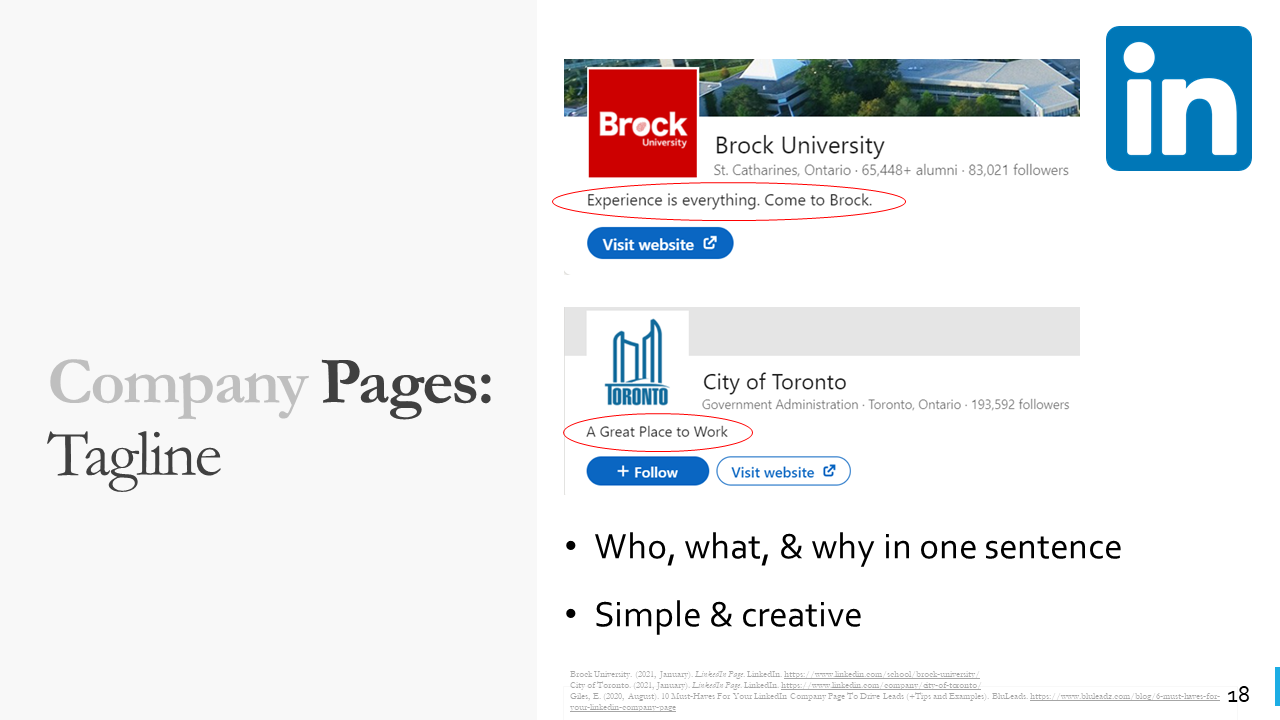Select the City of Toronto page name

point(774,381)
